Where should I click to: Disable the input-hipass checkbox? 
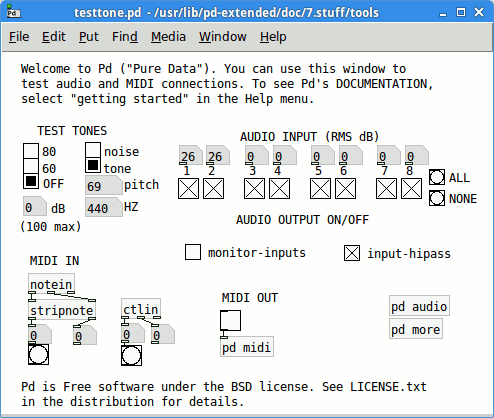pos(352,253)
